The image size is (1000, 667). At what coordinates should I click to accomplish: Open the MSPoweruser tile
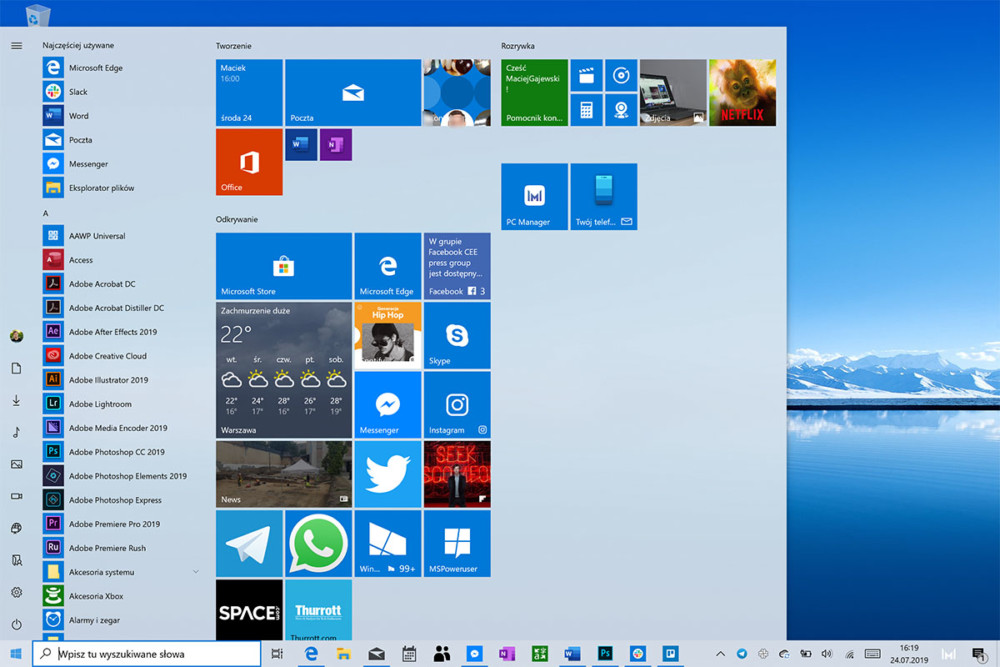pos(457,544)
